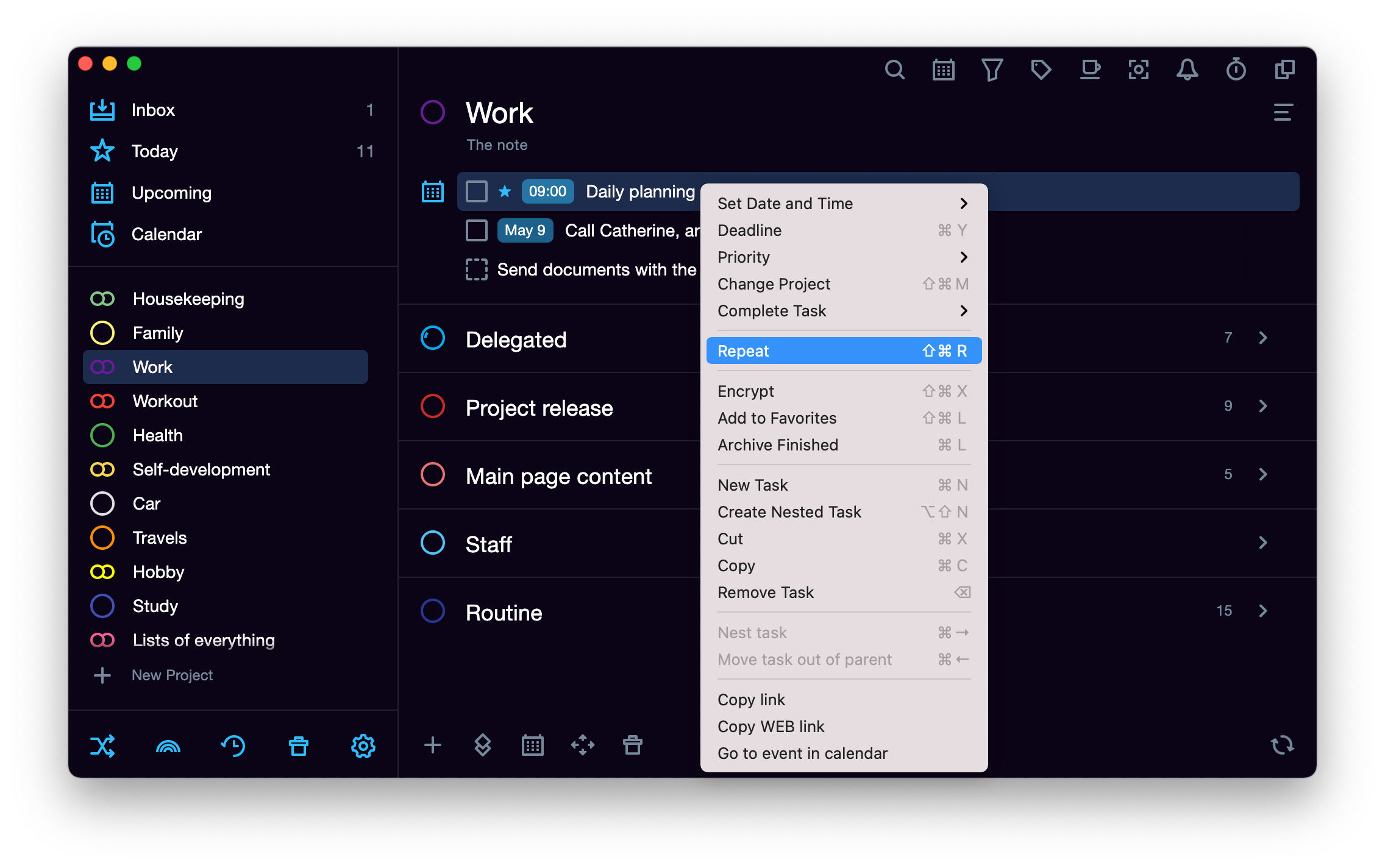Click the diamond layers icon in bottom bar
Image resolution: width=1385 pixels, height=868 pixels.
tap(482, 745)
